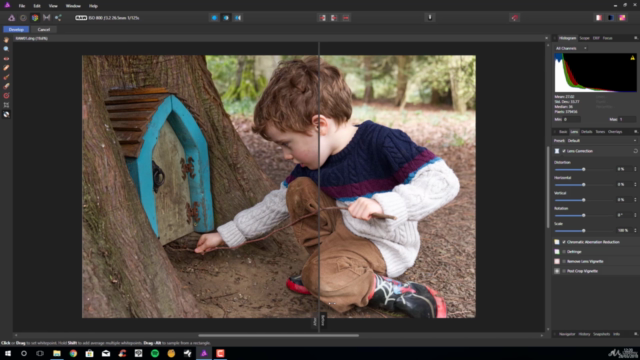Switch to the Scope tab
Image resolution: width=640 pixels, height=360 pixels.
click(x=584, y=38)
